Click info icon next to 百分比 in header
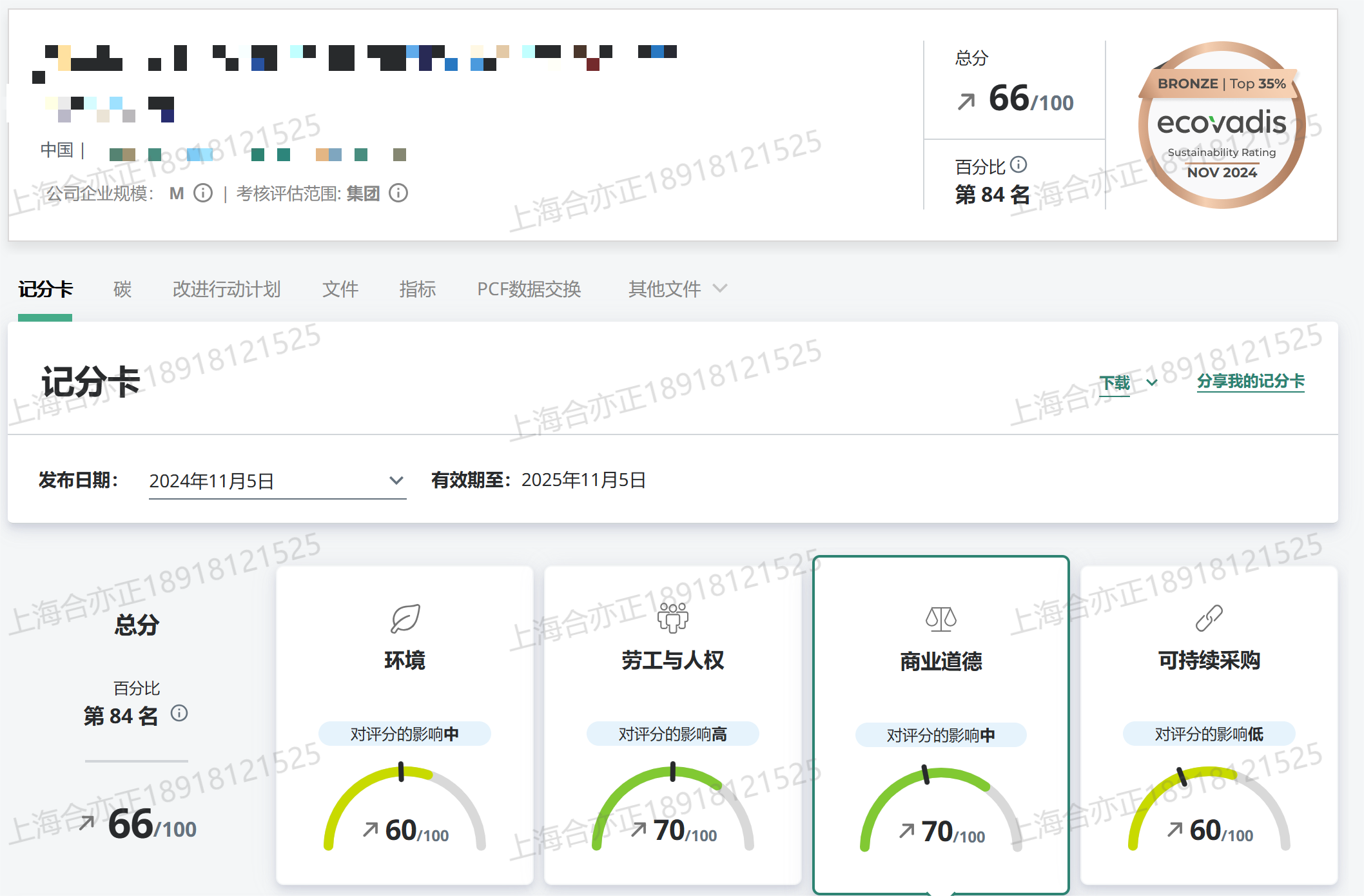This screenshot has width=1364, height=896. 1018,165
